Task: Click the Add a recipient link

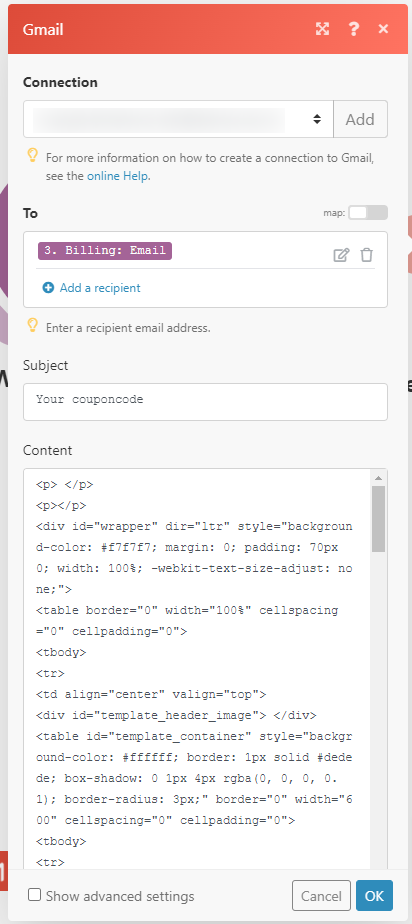Action: (100, 288)
